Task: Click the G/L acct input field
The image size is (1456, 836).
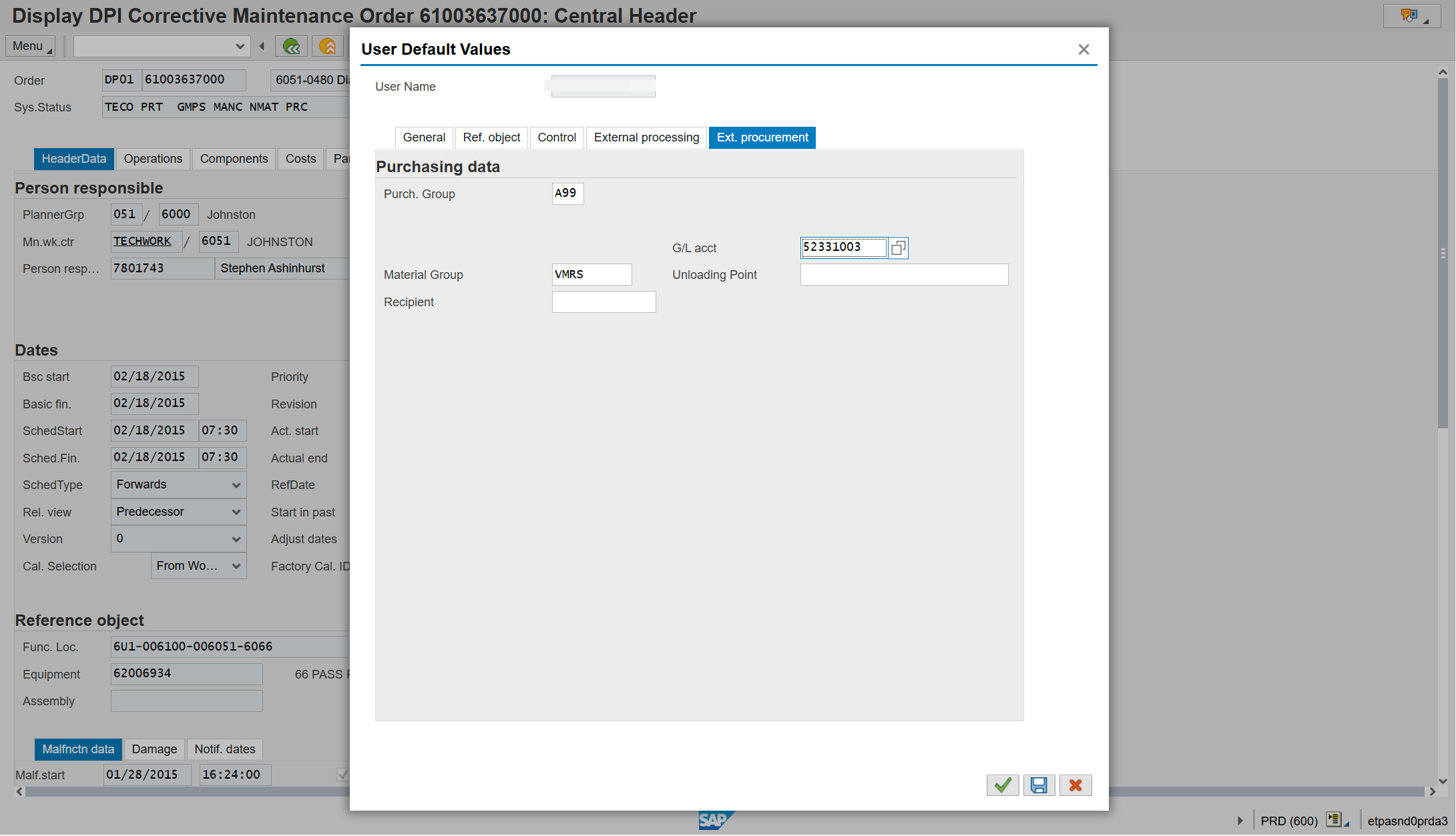Action: [844, 248]
